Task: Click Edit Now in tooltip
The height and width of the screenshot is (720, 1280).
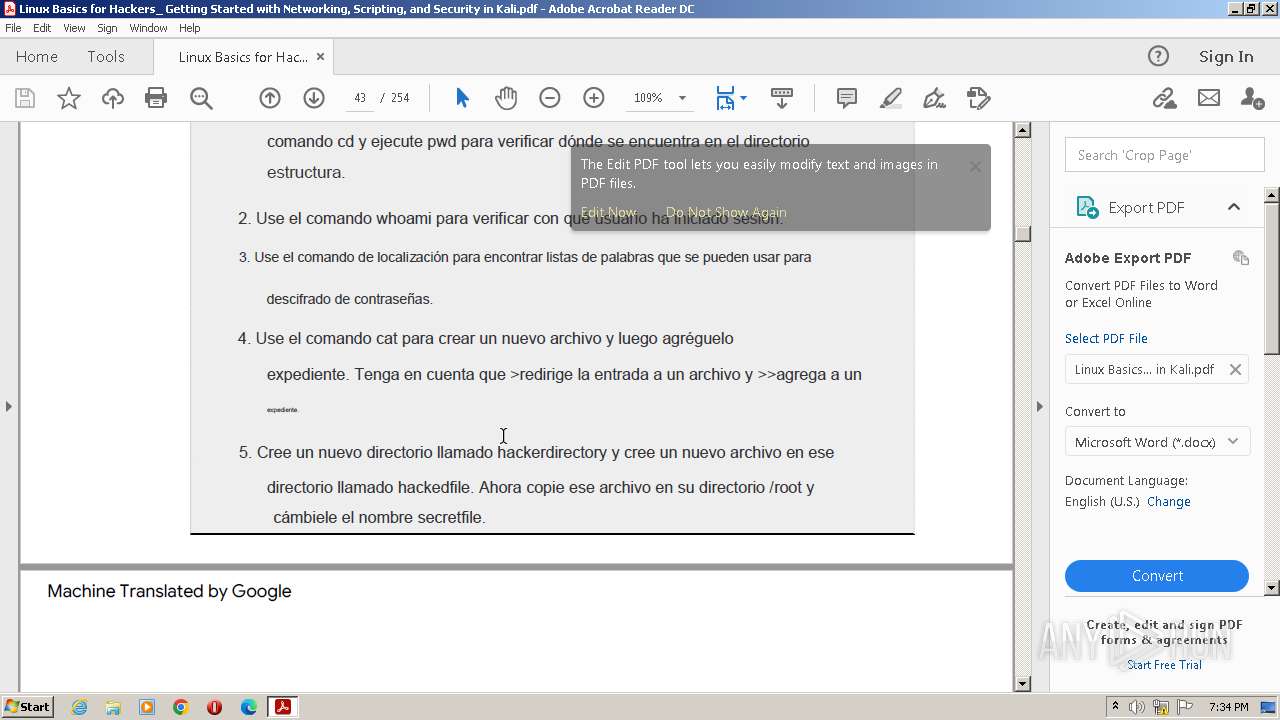Action: [x=608, y=212]
